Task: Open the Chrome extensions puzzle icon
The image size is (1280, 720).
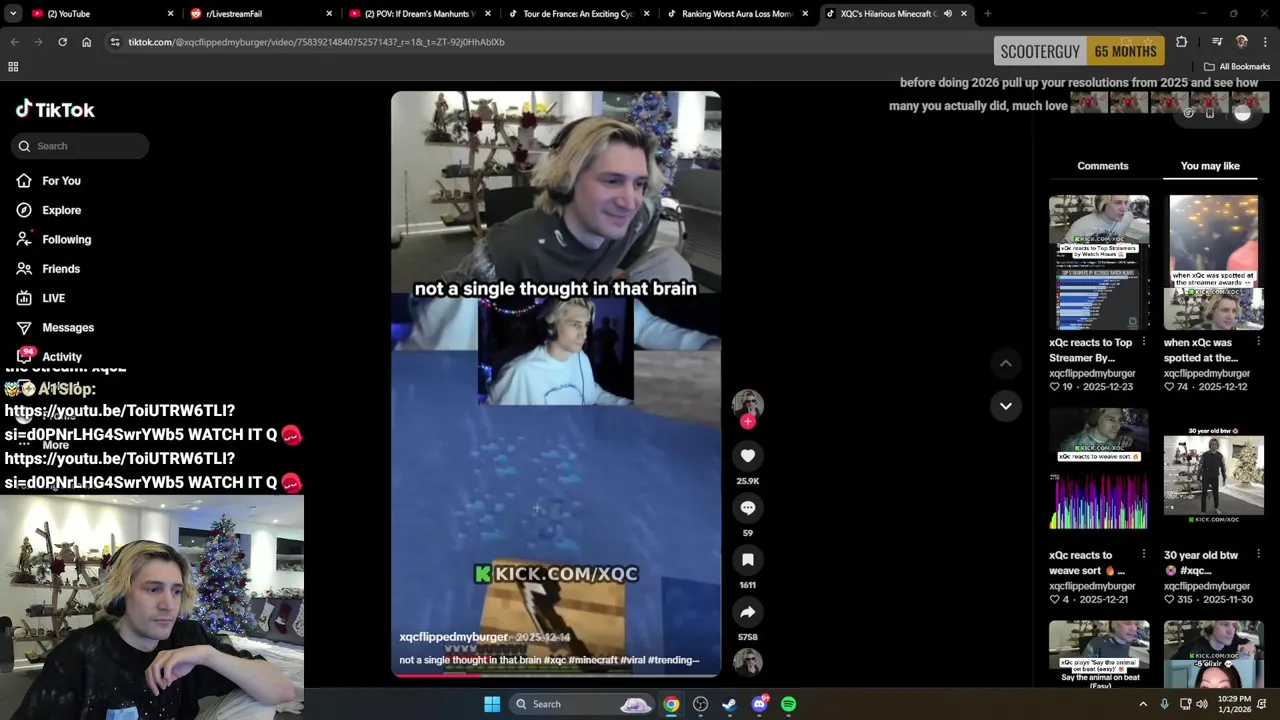Action: (x=1181, y=42)
